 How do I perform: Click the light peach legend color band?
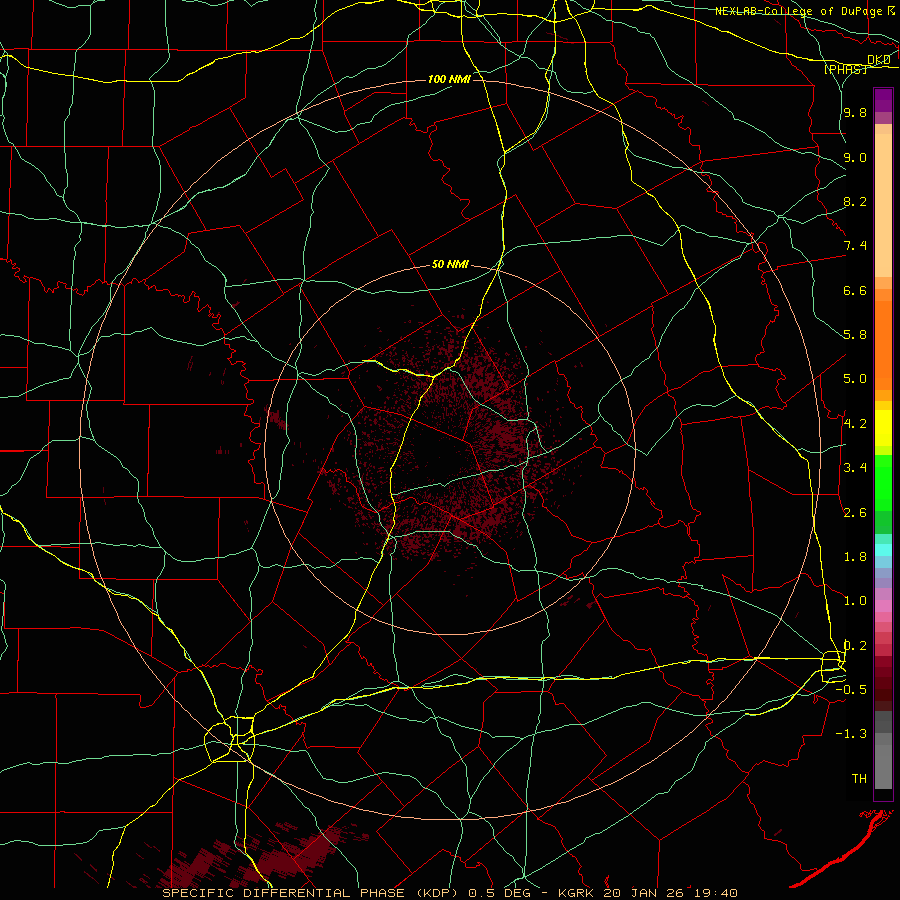(x=883, y=205)
